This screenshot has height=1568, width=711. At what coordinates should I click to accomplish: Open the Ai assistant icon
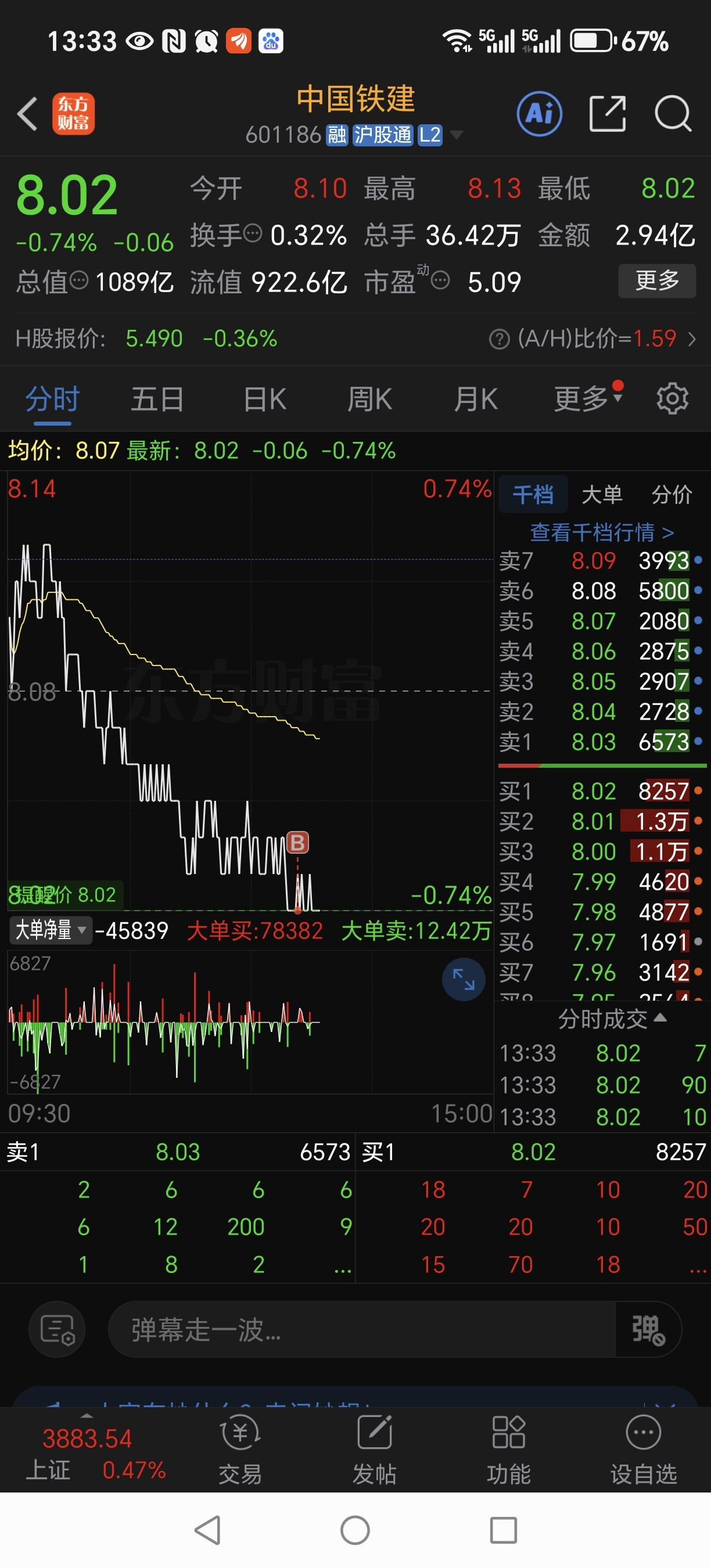539,114
